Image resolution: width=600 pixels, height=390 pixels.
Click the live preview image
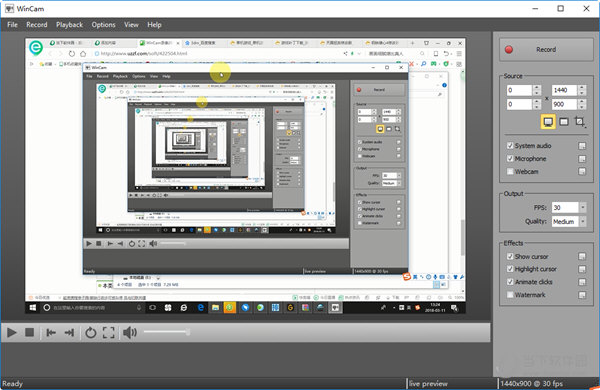pyautogui.click(x=245, y=176)
